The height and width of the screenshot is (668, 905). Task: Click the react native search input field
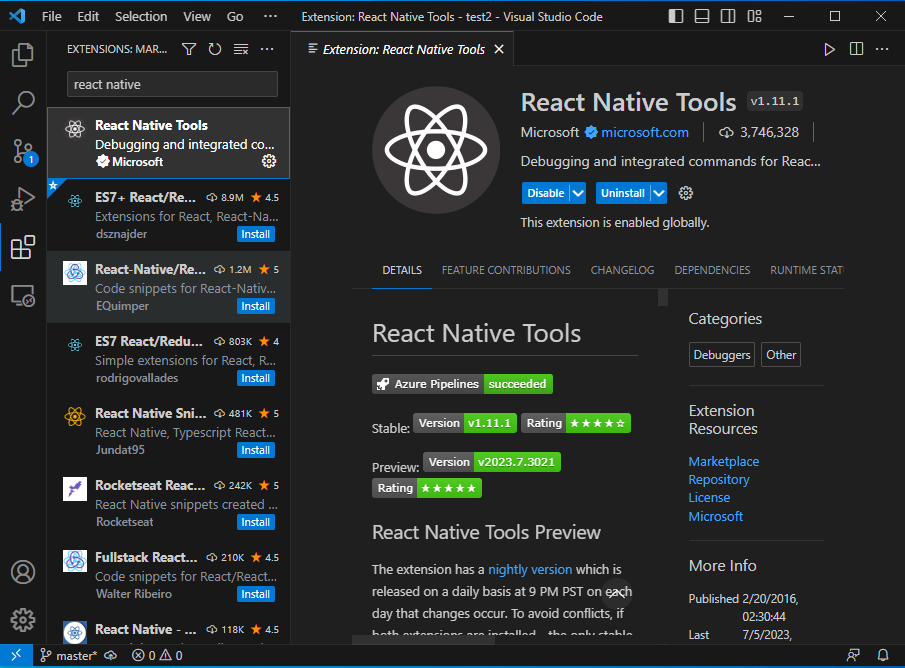coord(171,85)
